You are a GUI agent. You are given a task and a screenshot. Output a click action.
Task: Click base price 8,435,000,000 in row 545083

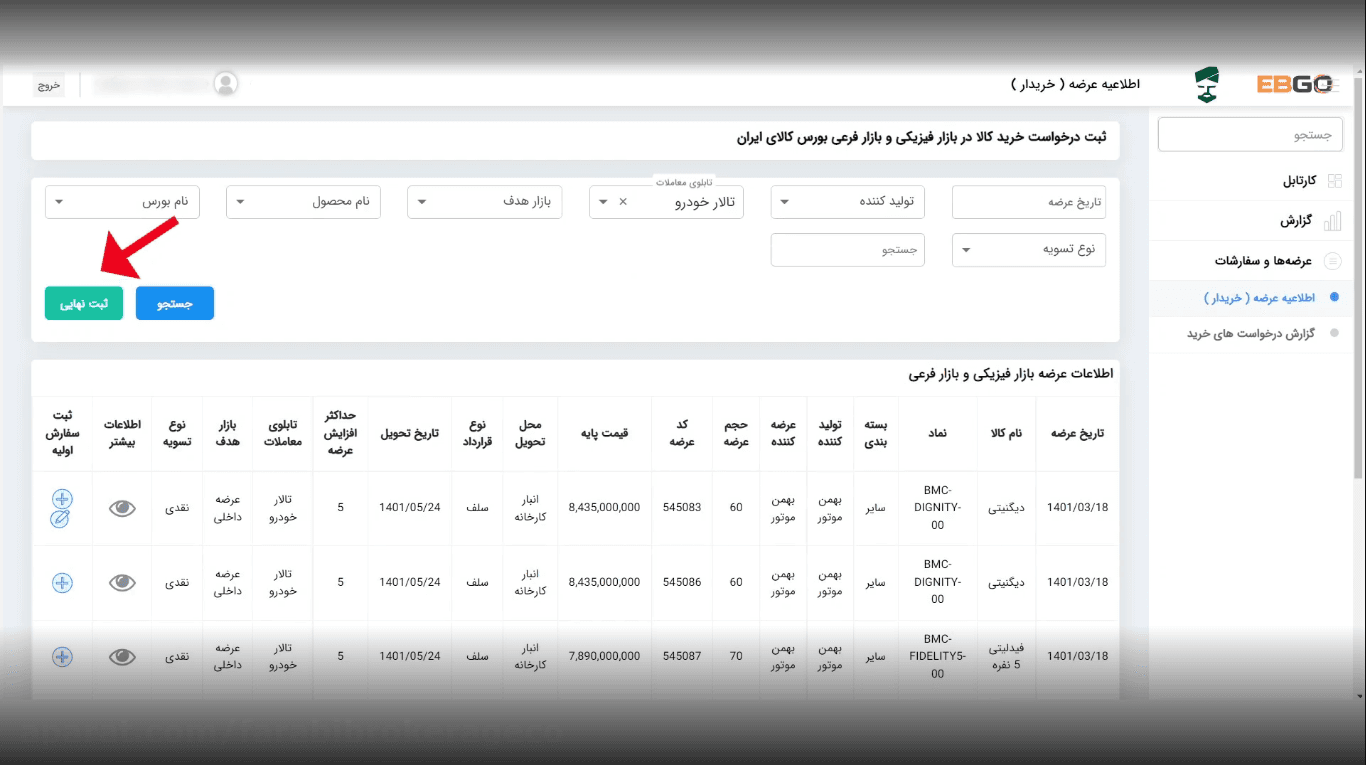[x=605, y=508]
